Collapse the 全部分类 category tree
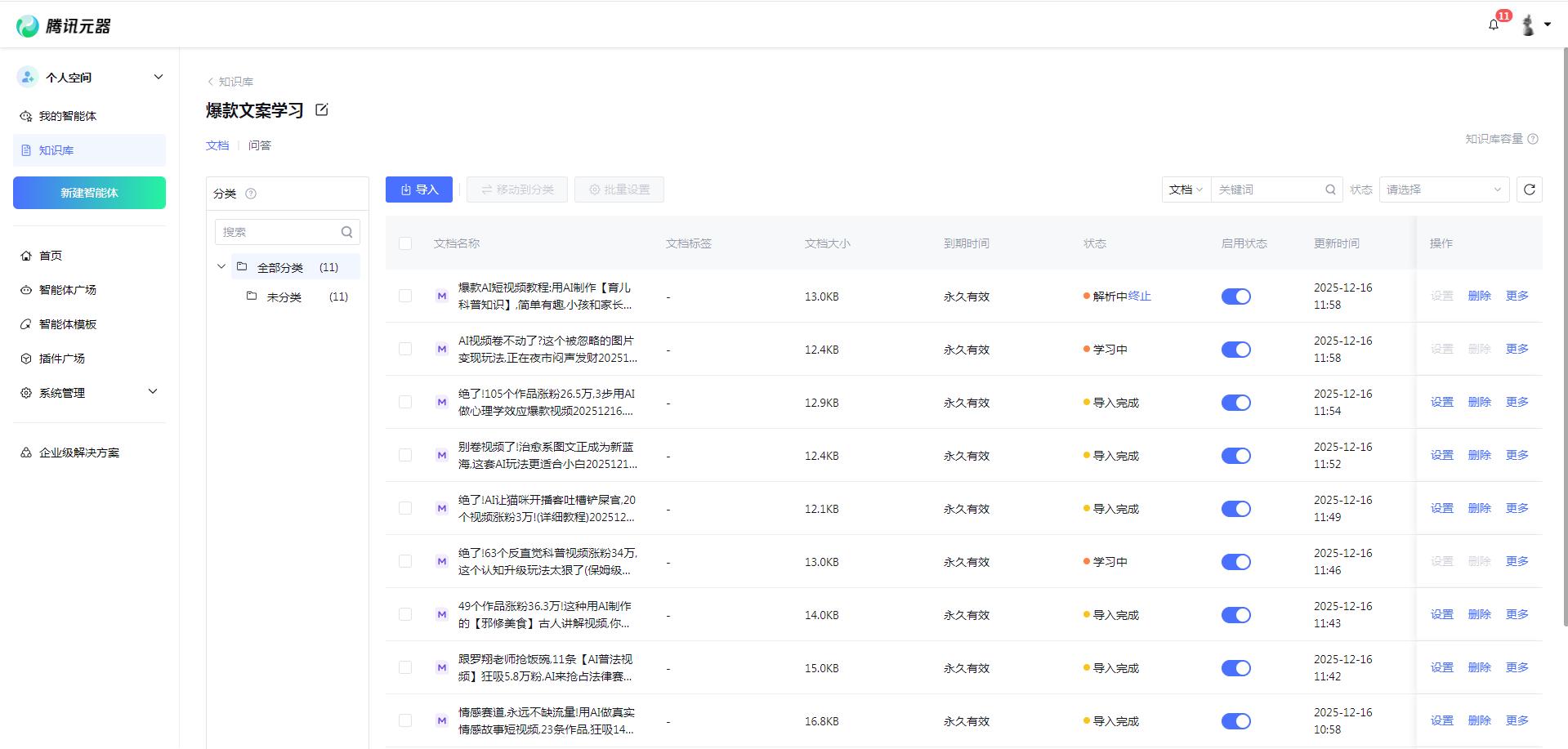 pos(221,265)
